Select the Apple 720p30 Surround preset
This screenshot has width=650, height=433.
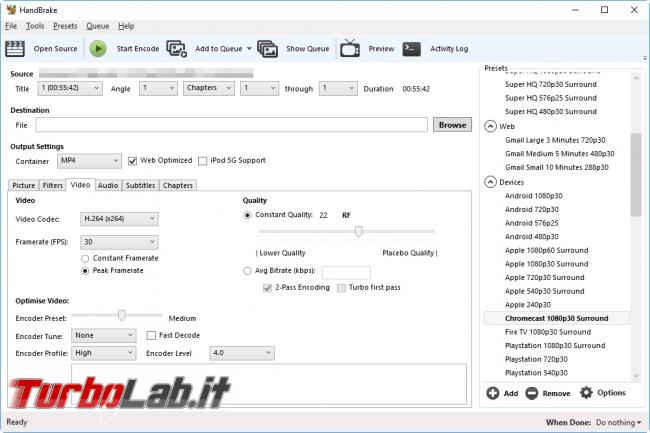pyautogui.click(x=545, y=277)
